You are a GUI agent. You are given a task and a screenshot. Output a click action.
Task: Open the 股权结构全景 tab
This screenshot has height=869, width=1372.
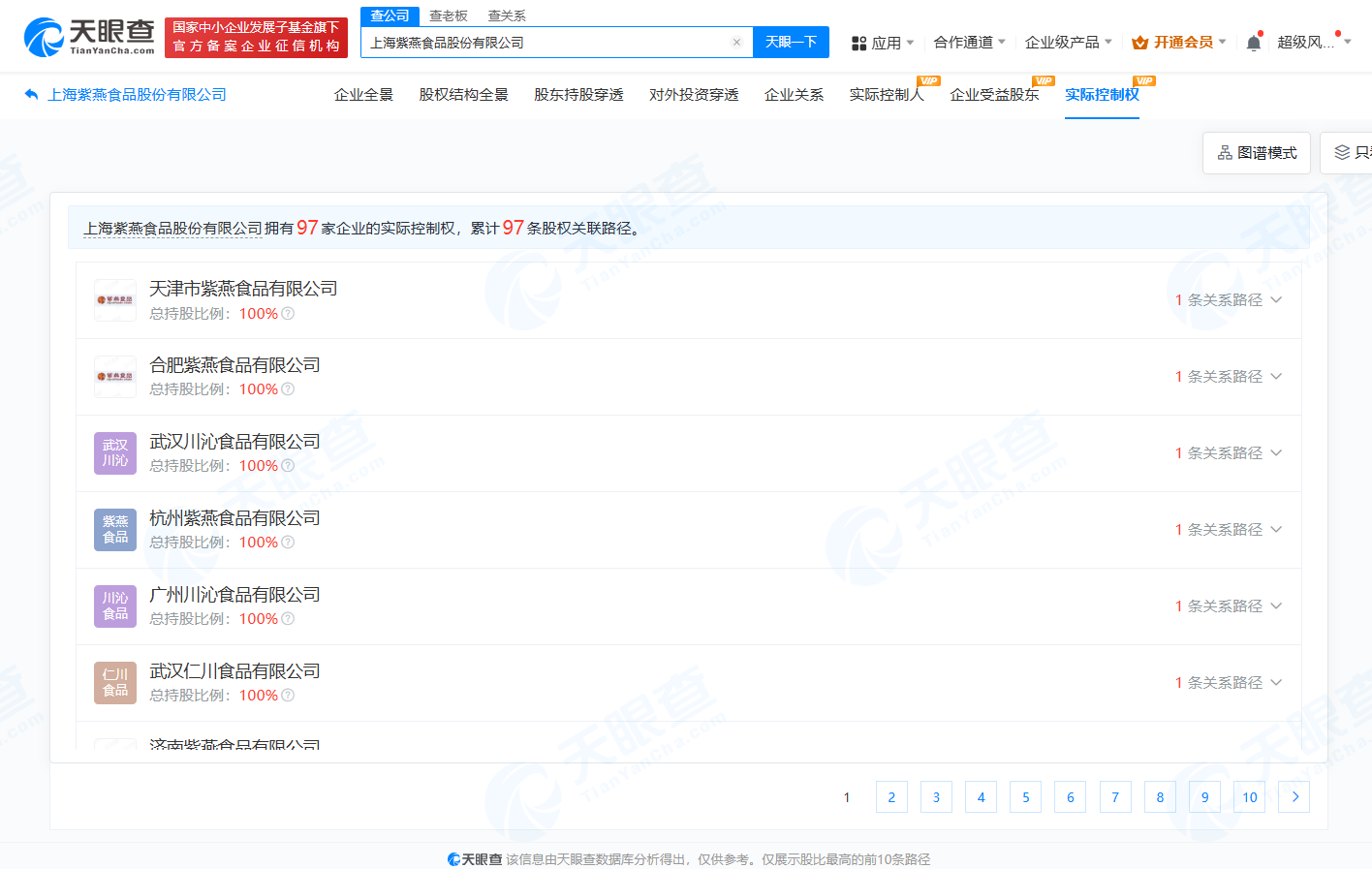[x=463, y=94]
